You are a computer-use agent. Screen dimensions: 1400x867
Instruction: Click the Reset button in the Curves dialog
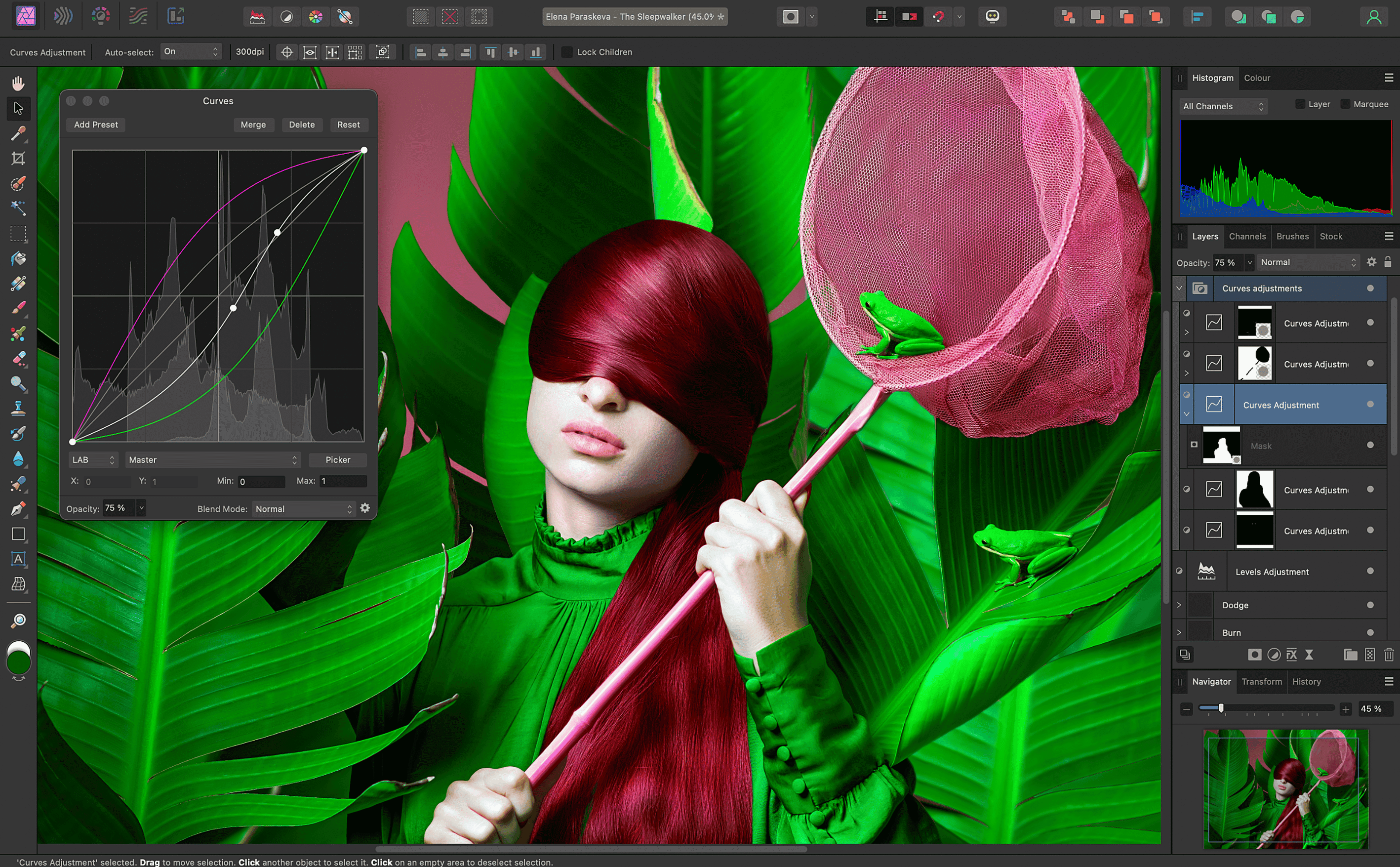click(x=349, y=124)
